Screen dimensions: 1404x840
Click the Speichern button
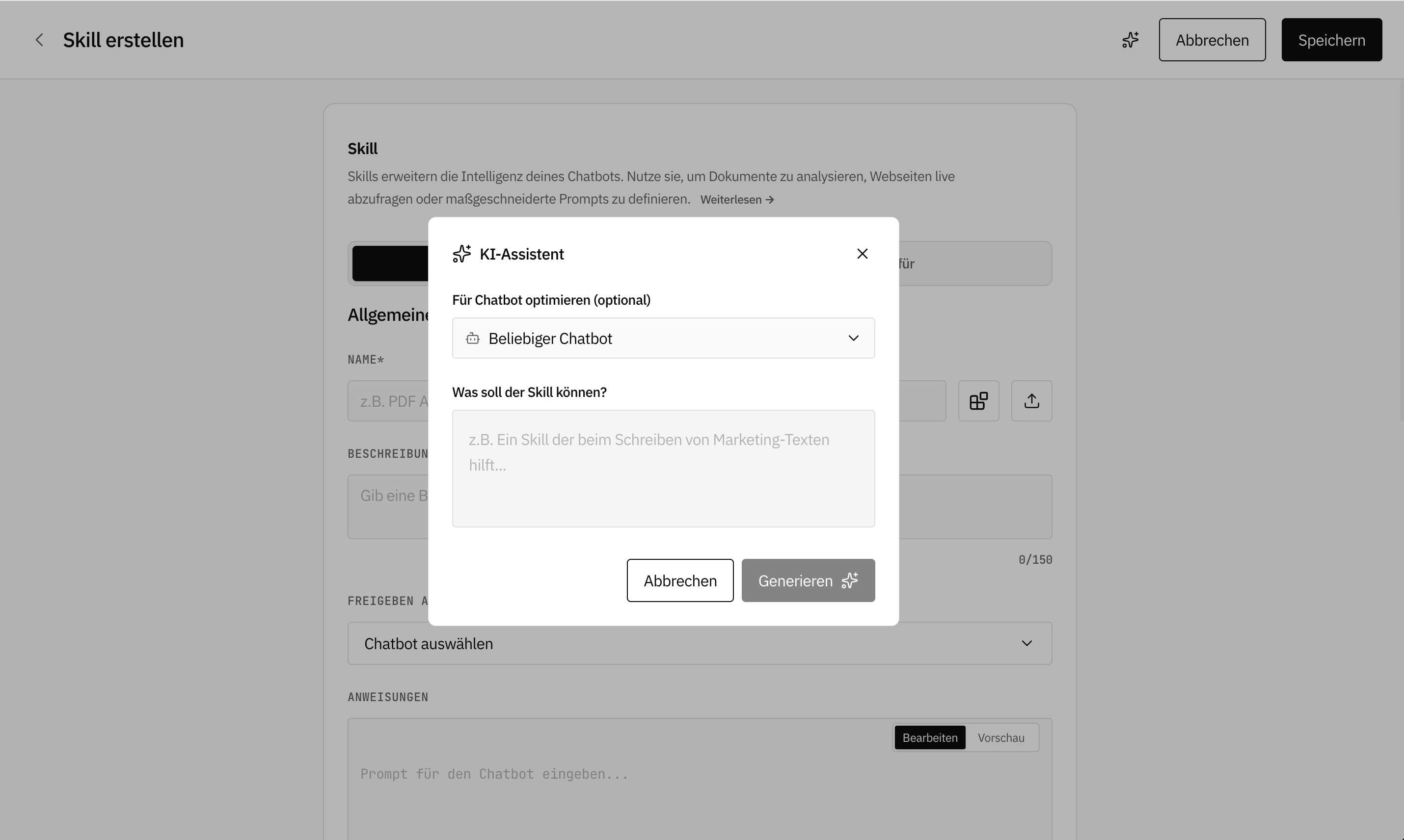click(x=1331, y=40)
